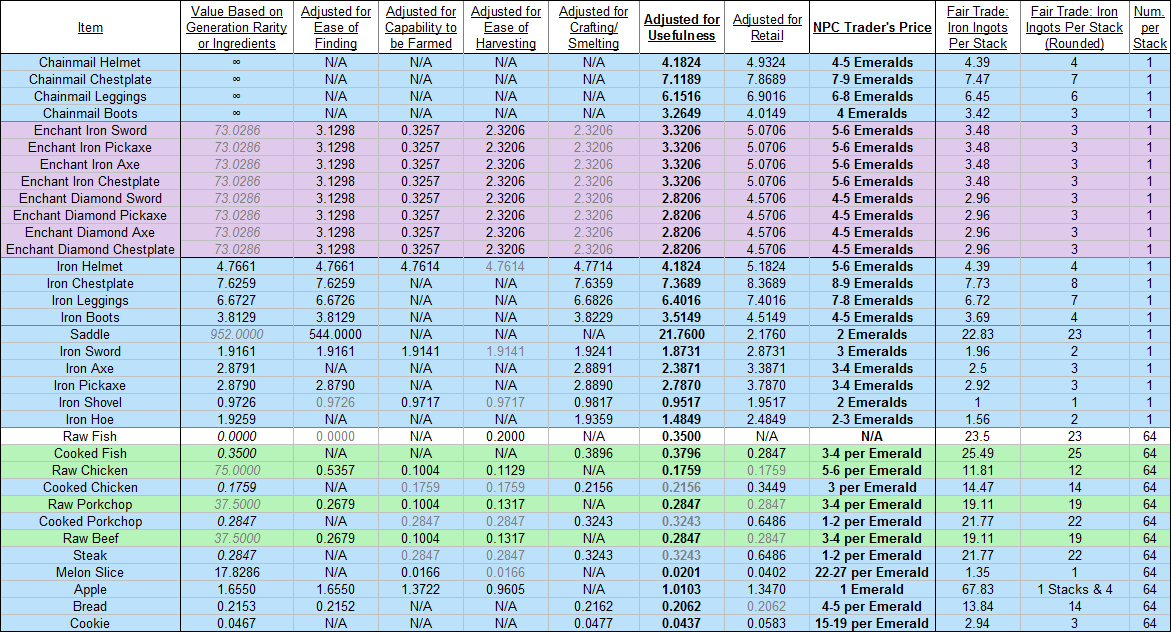The image size is (1171, 632).
Task: Click Raw Fish's '0.2000' harvesting value
Action: point(506,436)
